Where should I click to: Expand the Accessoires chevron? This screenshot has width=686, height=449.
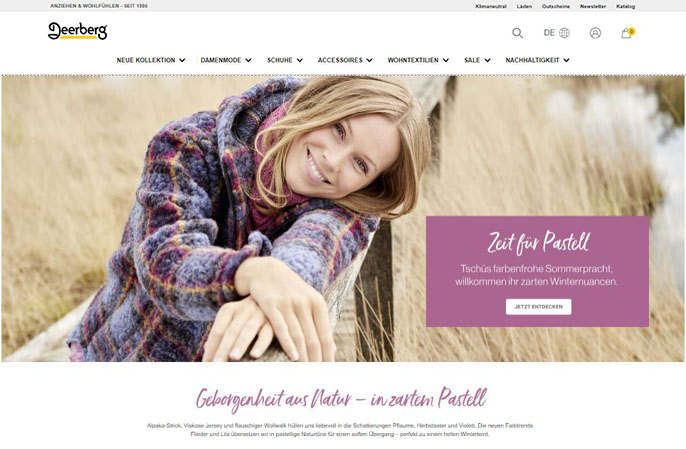369,60
